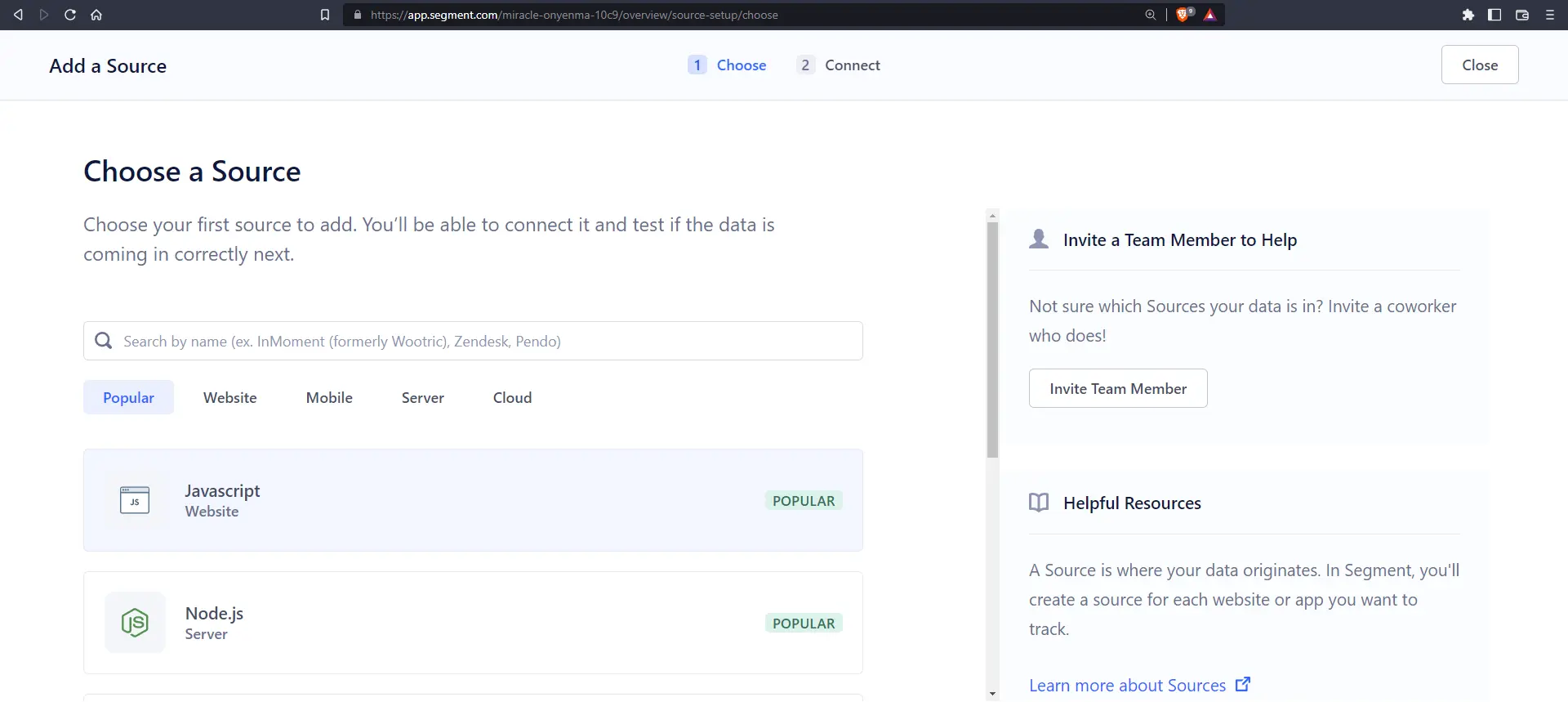This screenshot has width=1568, height=702.
Task: Open the Brave wallet icon
Action: tap(1522, 15)
